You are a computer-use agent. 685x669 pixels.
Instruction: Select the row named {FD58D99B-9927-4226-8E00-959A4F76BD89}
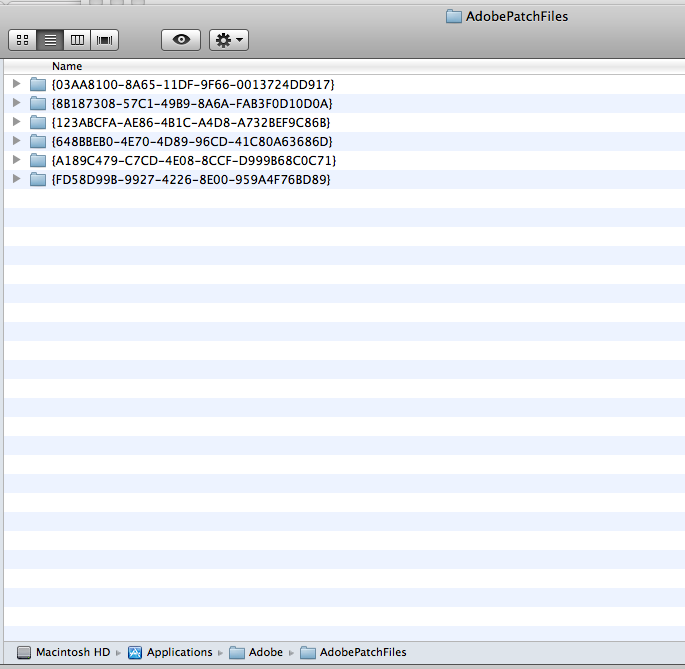(x=344, y=180)
